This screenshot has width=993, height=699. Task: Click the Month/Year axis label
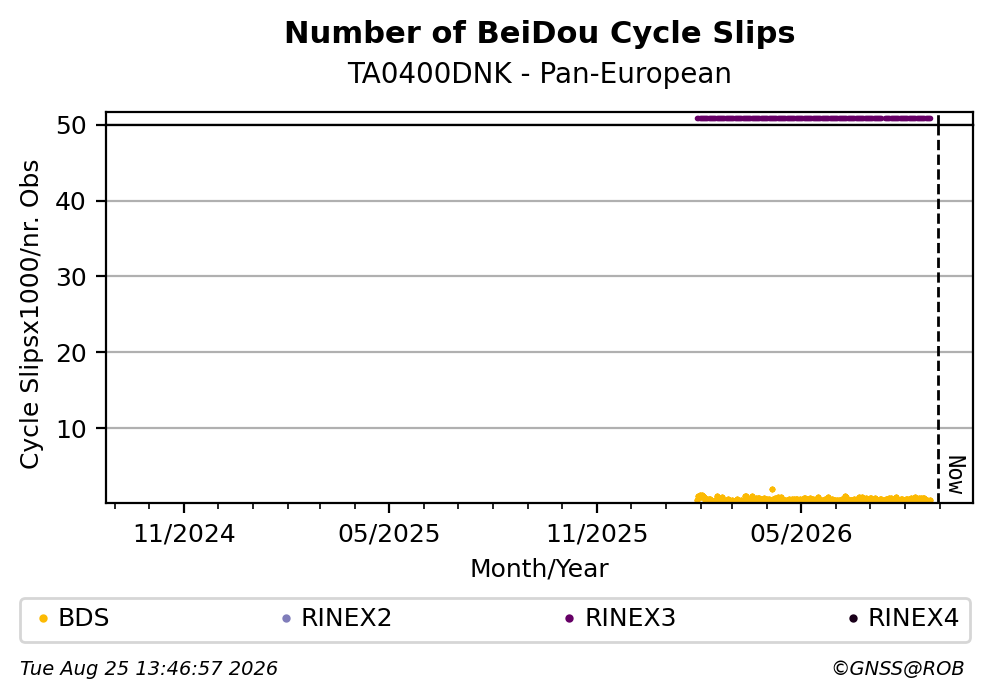pos(540,569)
